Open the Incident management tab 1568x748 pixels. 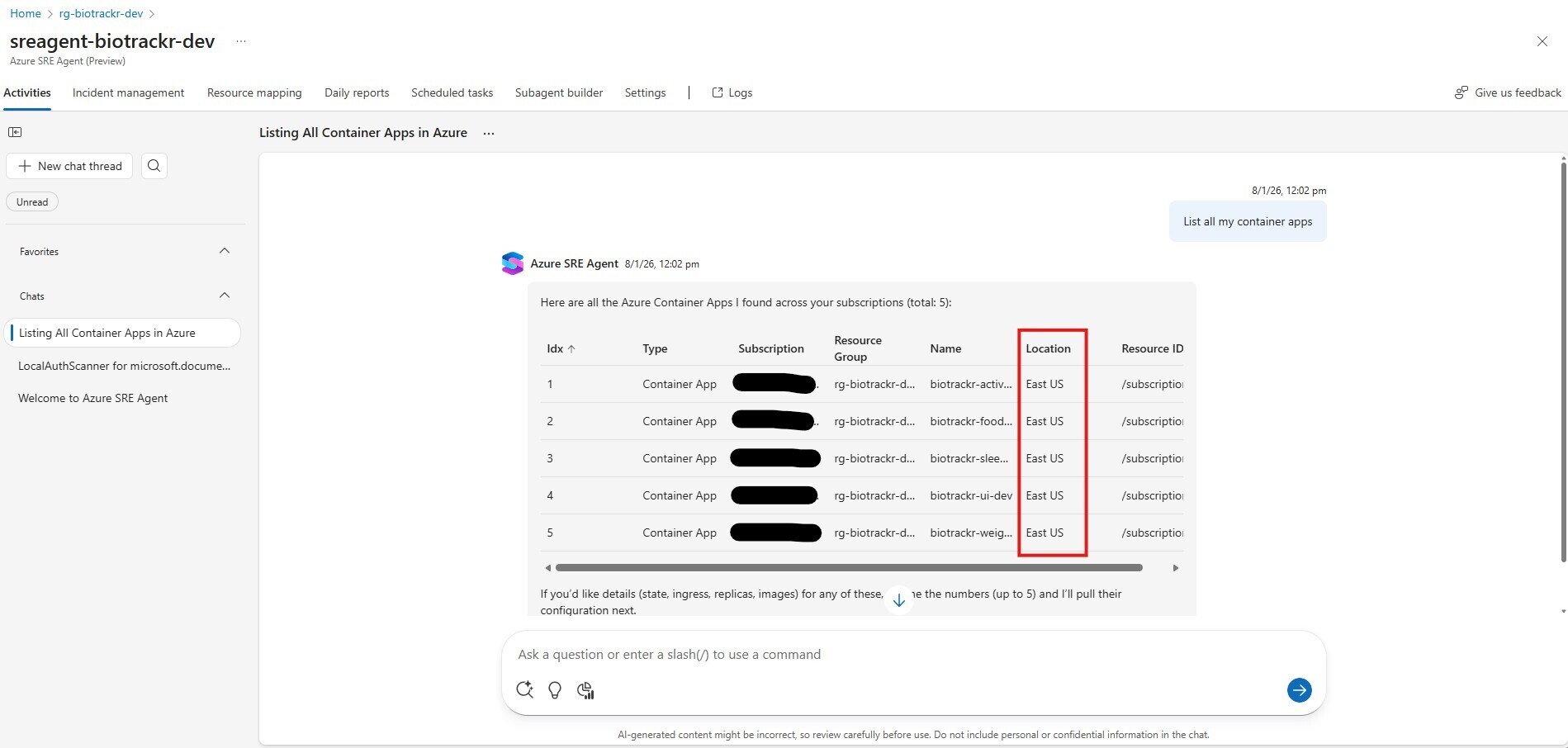pyautogui.click(x=128, y=92)
